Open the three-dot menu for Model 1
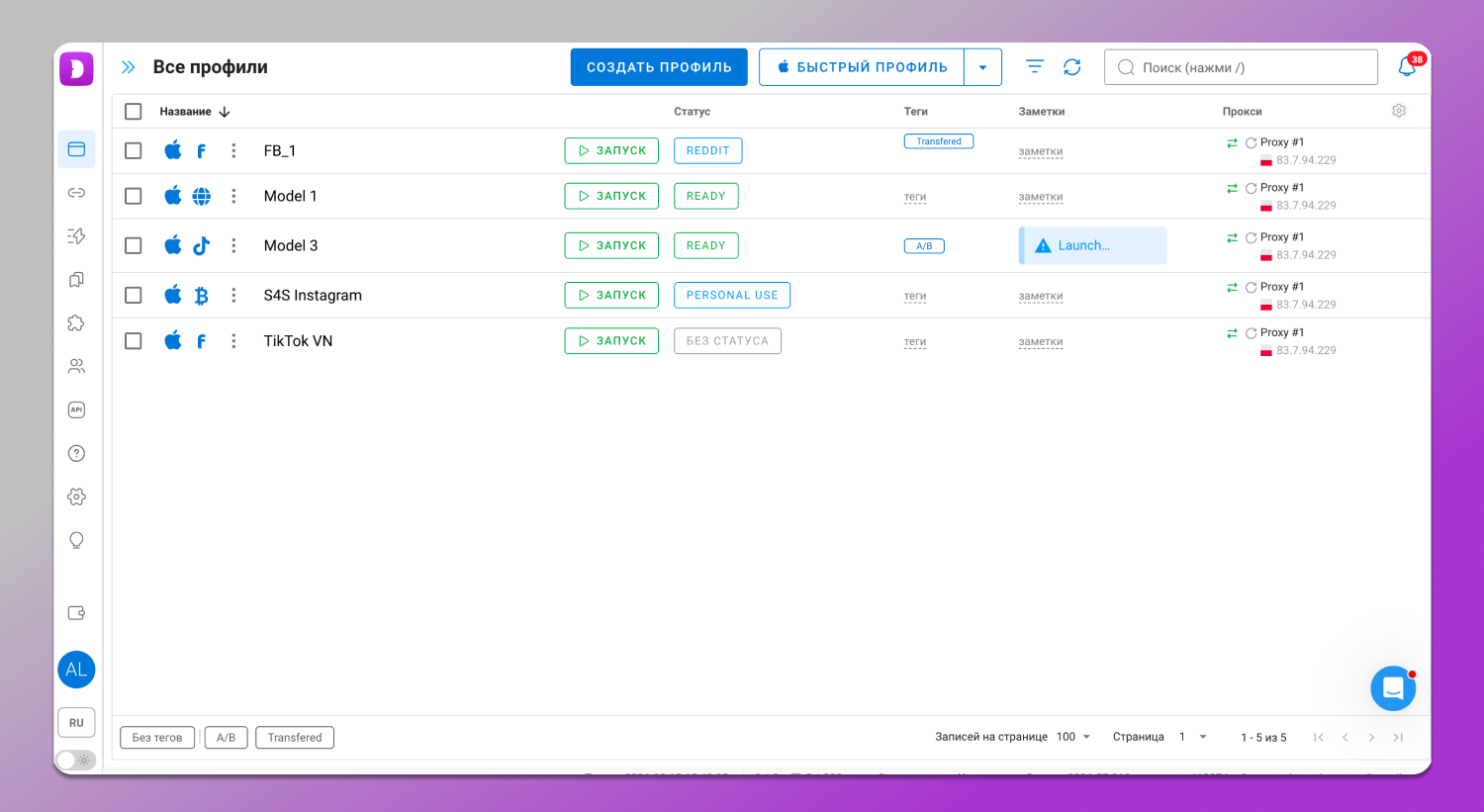 click(233, 196)
